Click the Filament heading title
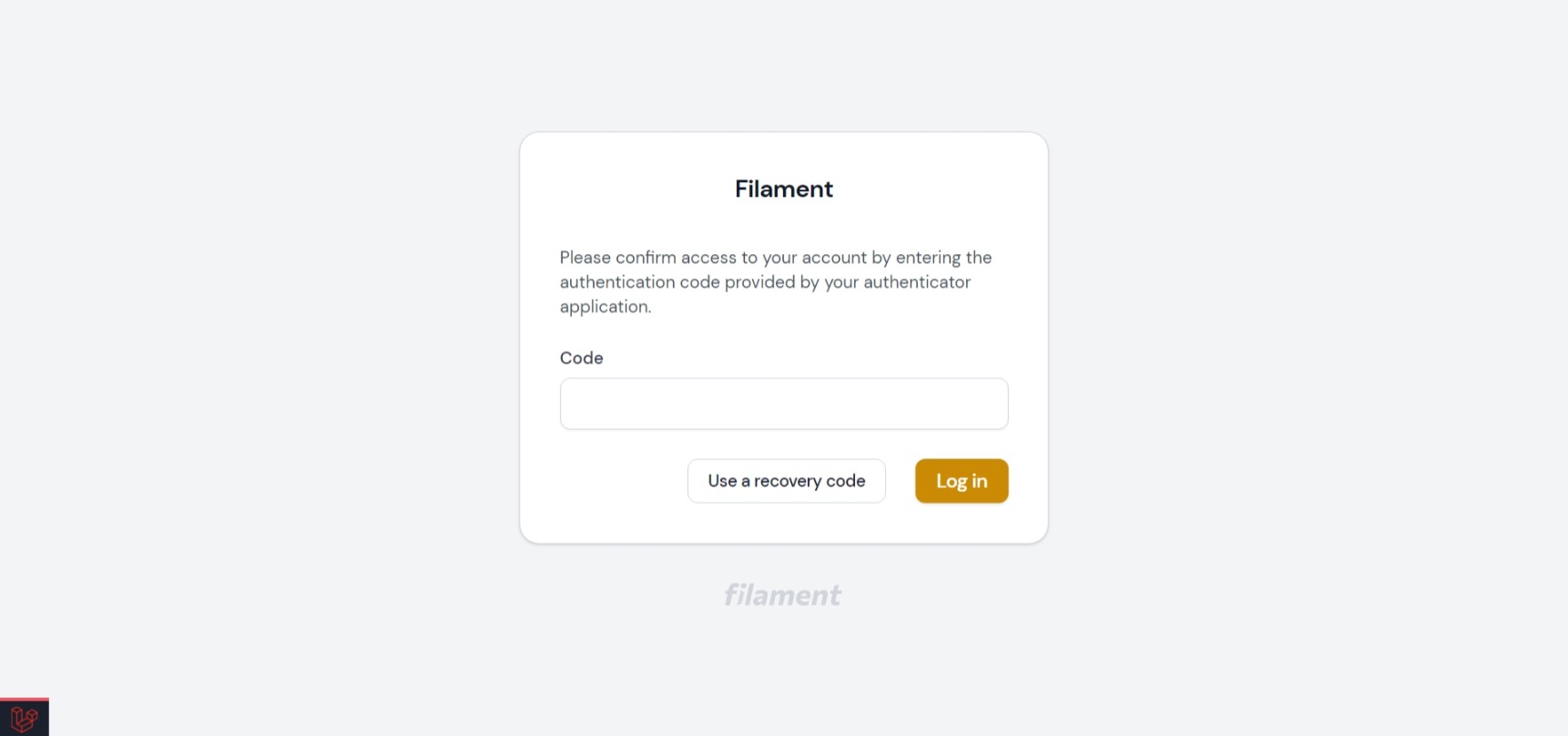The height and width of the screenshot is (736, 1568). (783, 189)
